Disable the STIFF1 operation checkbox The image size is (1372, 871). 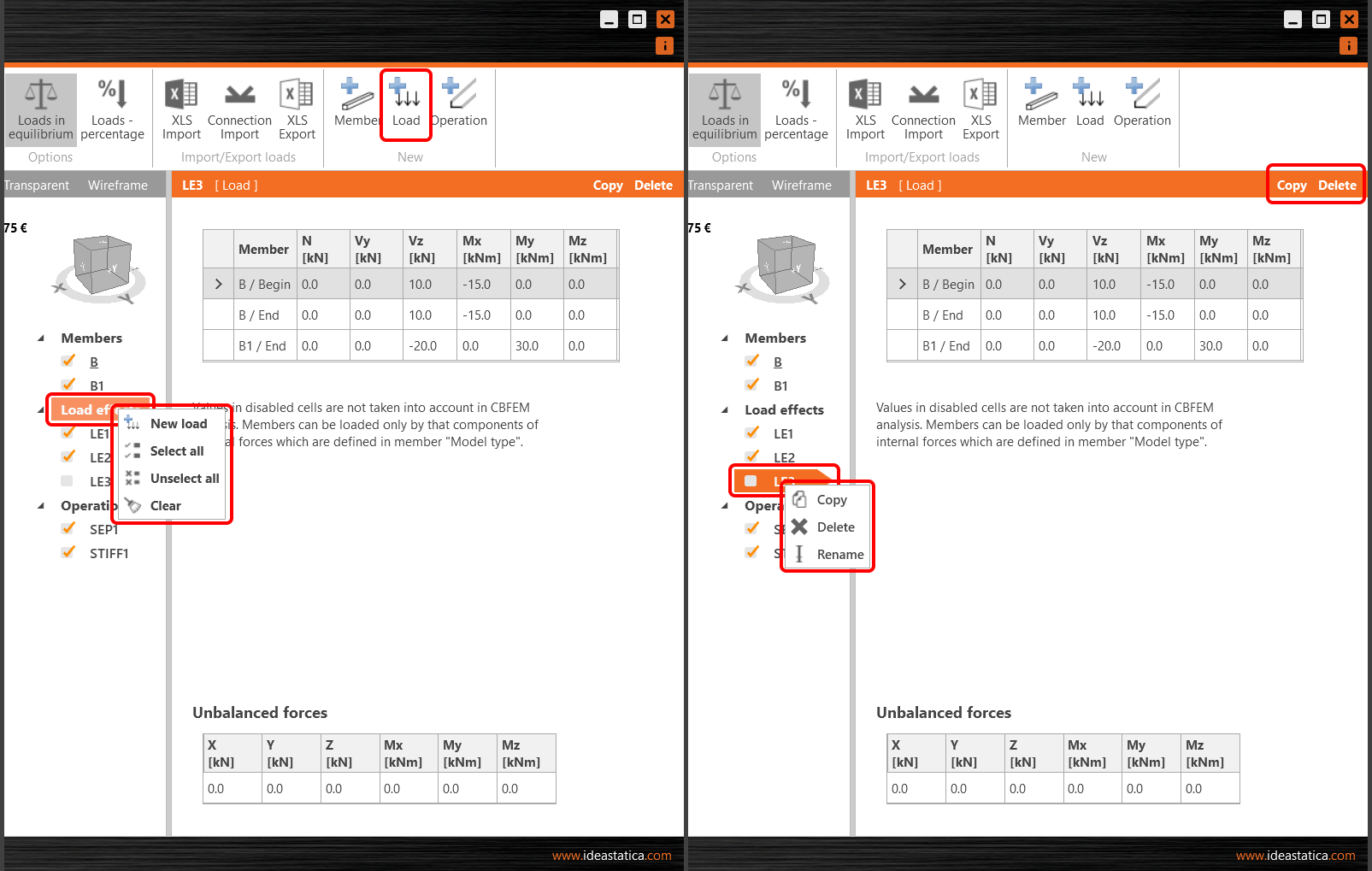click(68, 552)
